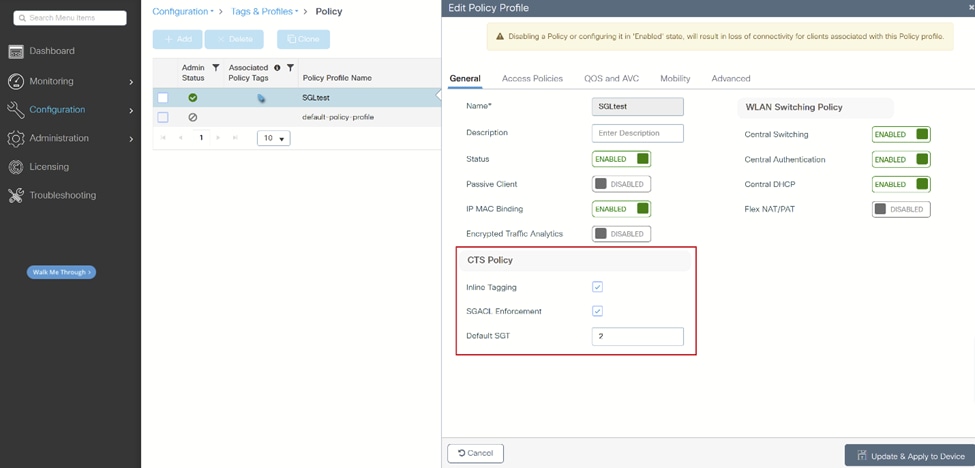Switch to the Access Policies tab
The width and height of the screenshot is (975, 468).
click(x=532, y=78)
